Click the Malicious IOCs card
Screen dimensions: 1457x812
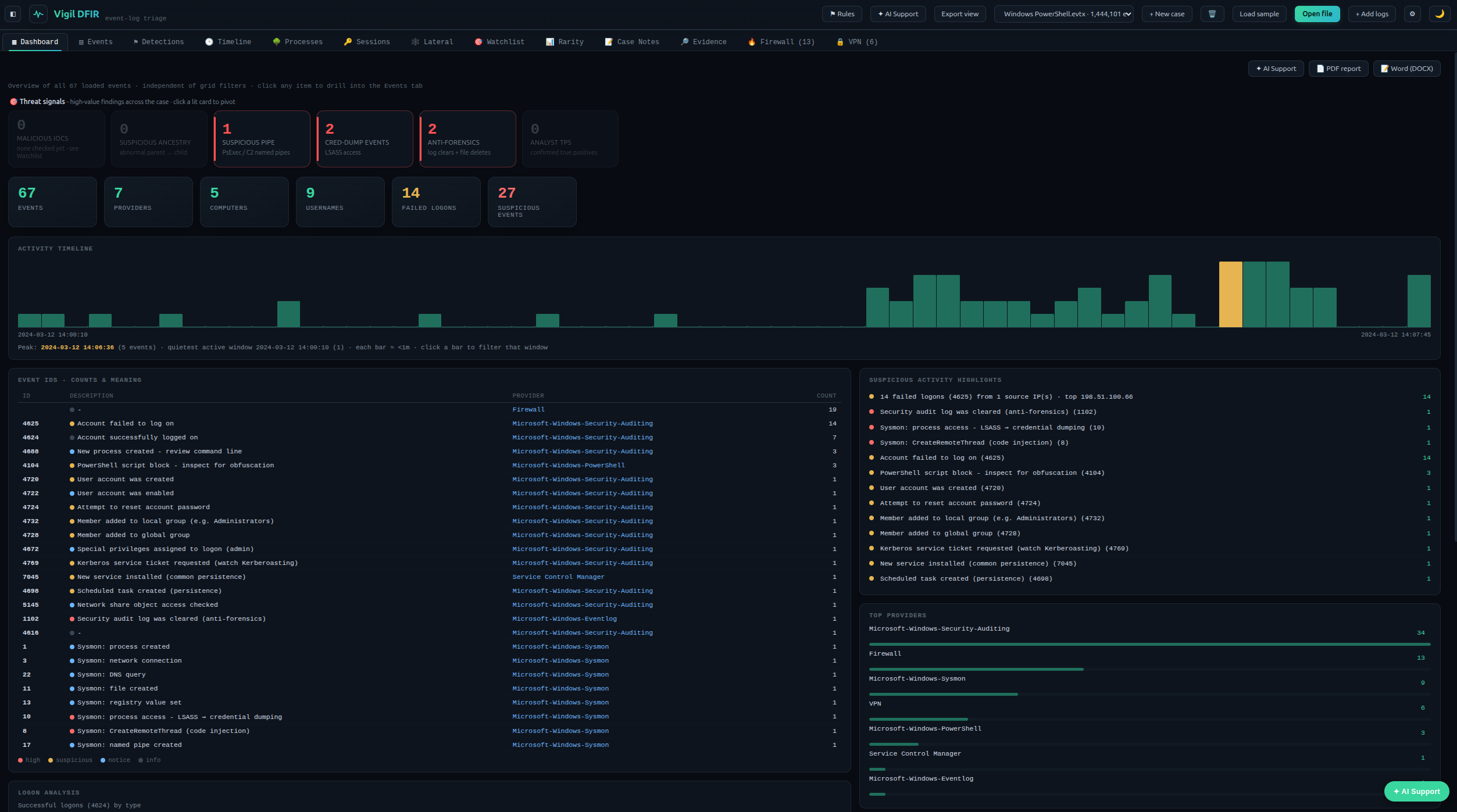(x=56, y=139)
